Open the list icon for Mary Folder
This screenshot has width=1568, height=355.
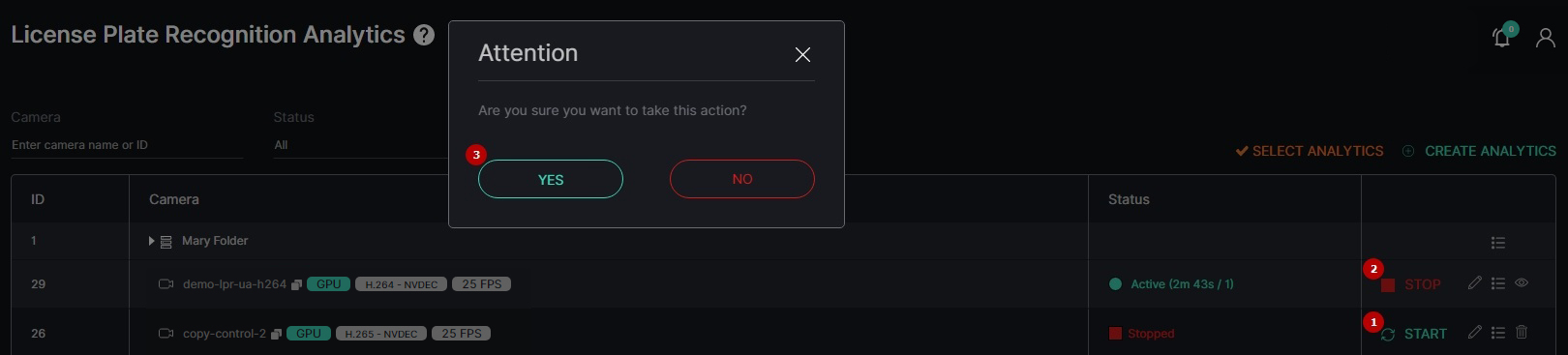pyautogui.click(x=1498, y=243)
